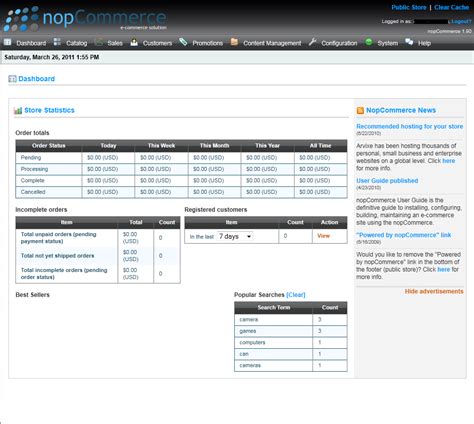The width and height of the screenshot is (474, 424).
Task: Click the Clear Cache link
Action: pos(451,7)
